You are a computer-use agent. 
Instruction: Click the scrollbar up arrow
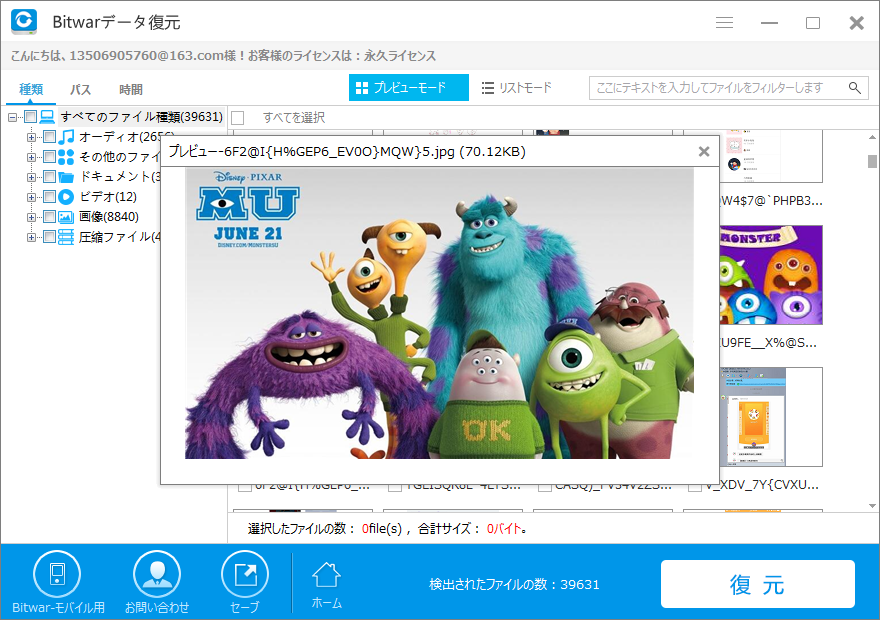tap(872, 137)
